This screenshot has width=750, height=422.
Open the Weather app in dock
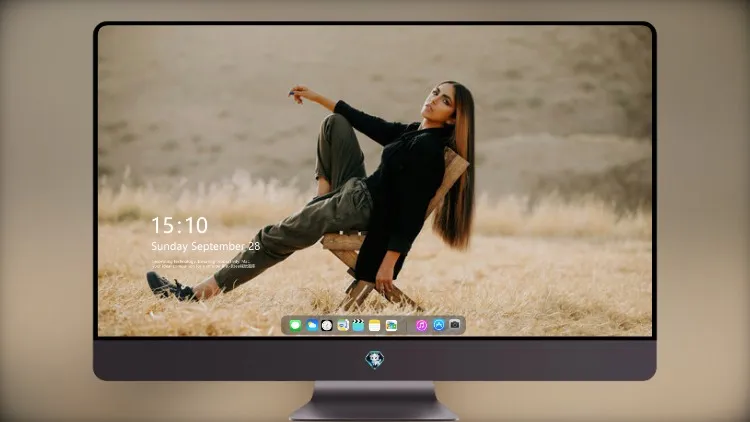pos(312,325)
